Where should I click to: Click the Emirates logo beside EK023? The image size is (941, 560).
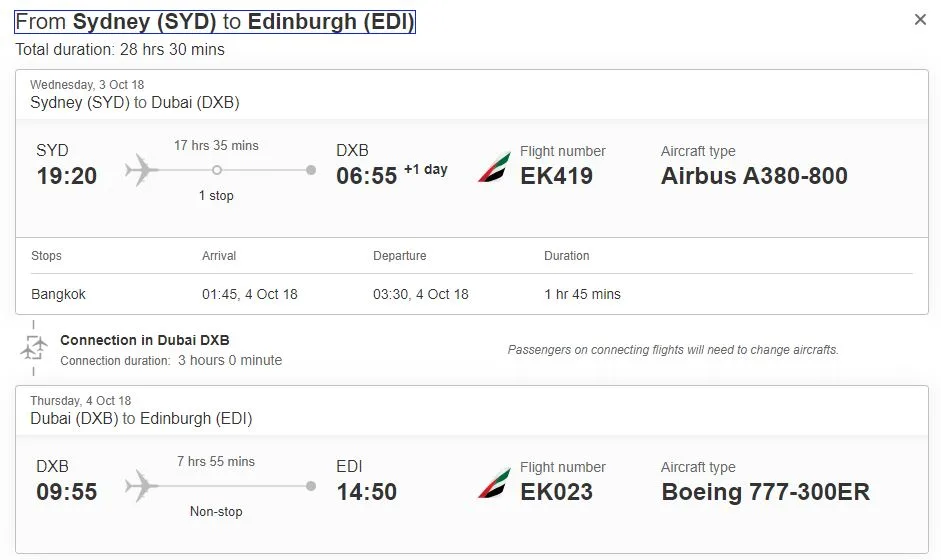493,483
